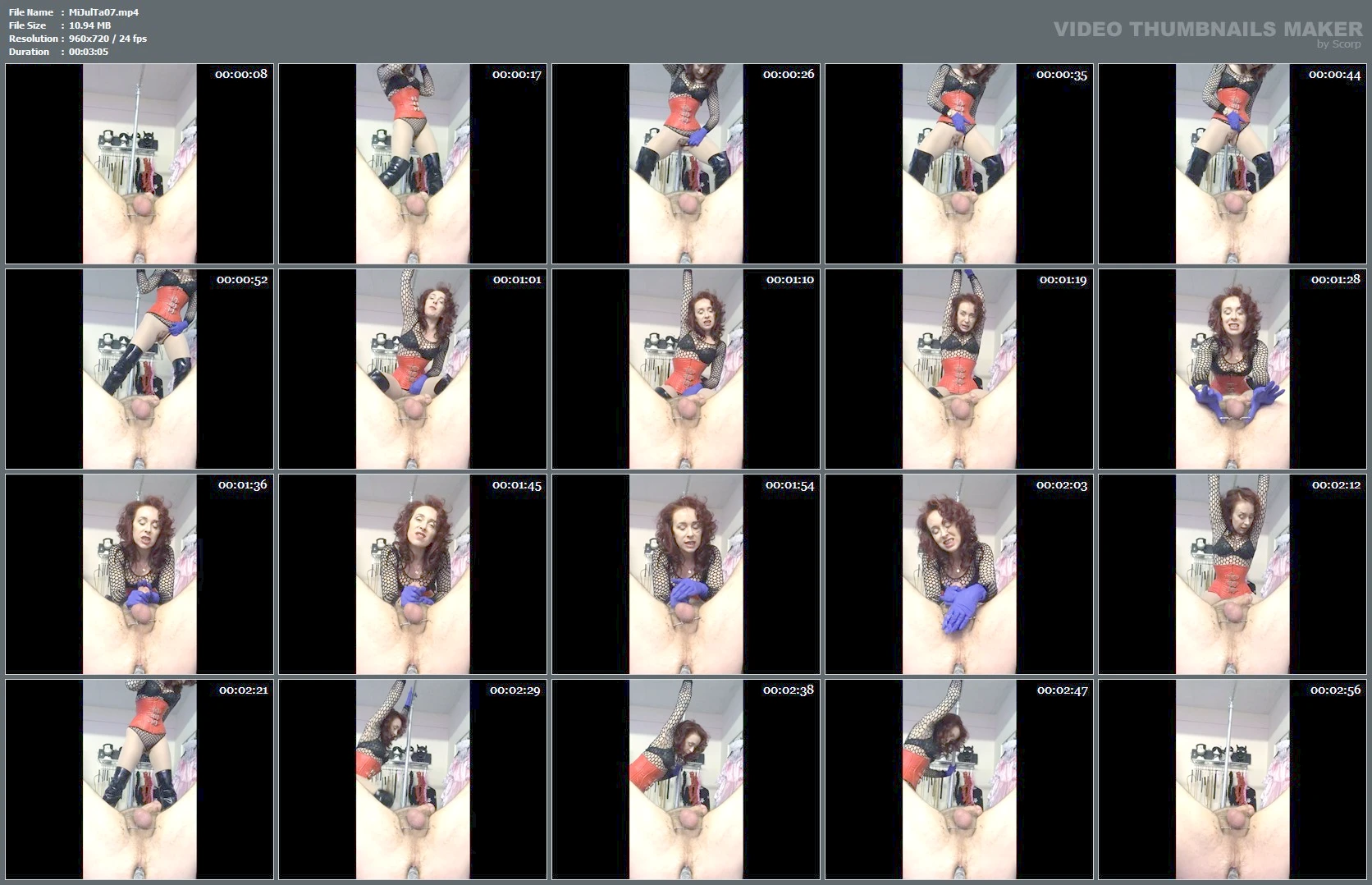Click the Video Thumbnails Maker watermark
The width and height of the screenshot is (1372, 885).
click(x=1207, y=31)
